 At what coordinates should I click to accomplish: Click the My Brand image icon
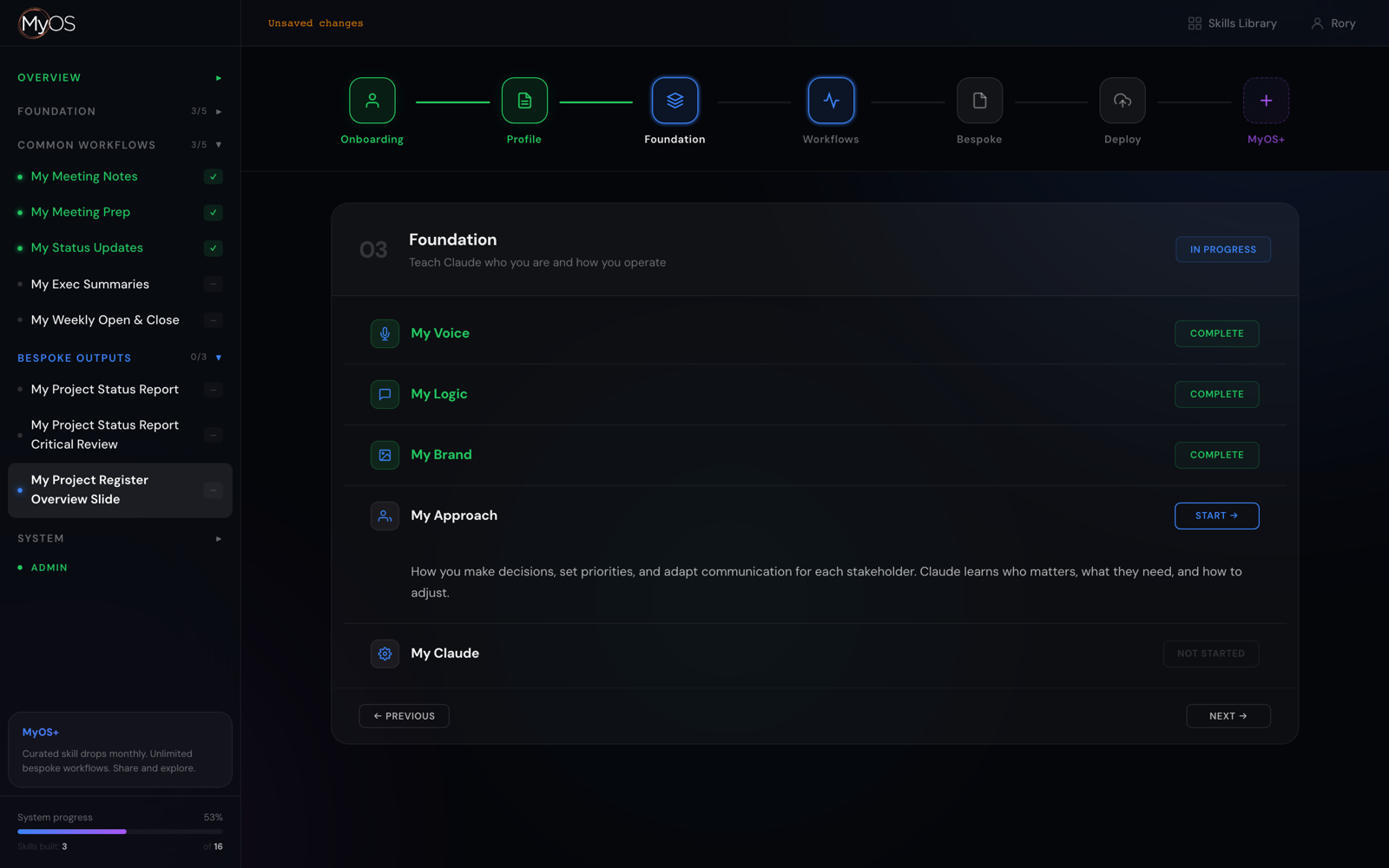coord(385,455)
